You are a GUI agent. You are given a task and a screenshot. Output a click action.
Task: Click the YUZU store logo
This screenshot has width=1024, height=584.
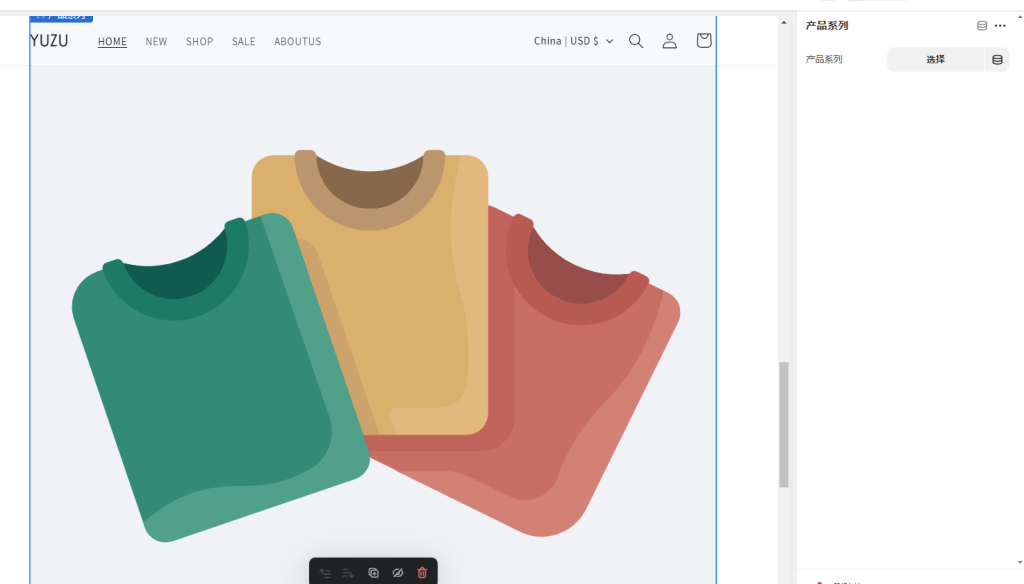49,41
